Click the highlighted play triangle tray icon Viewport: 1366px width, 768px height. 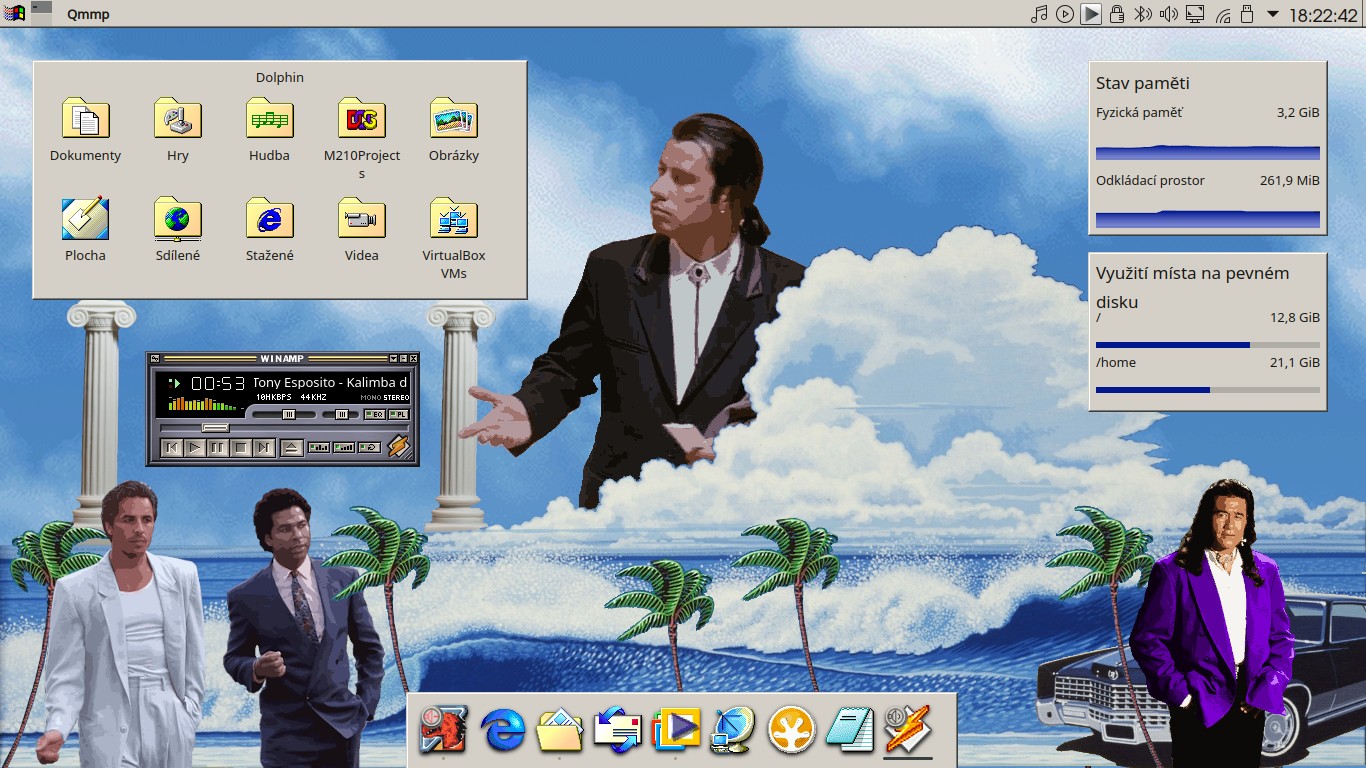[1091, 14]
